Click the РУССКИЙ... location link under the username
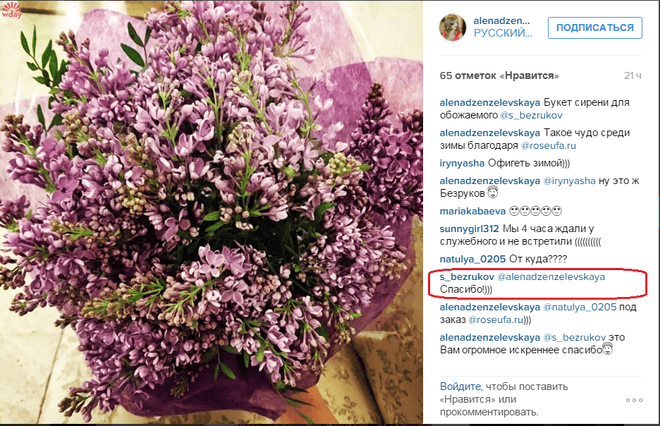Image resolution: width=660 pixels, height=426 pixels. (x=503, y=33)
